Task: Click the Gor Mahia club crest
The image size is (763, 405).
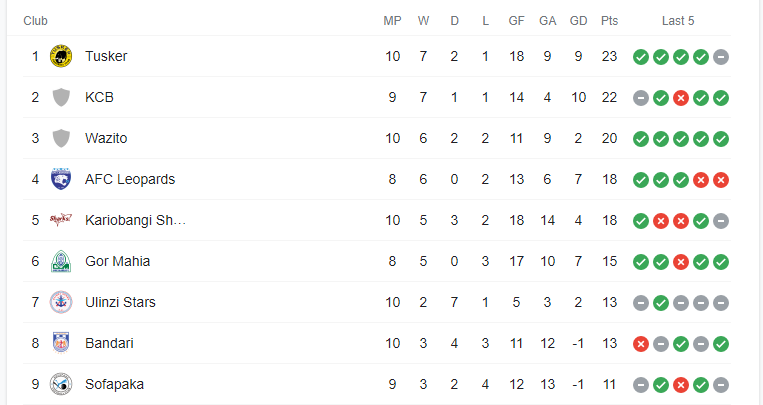Action: [61, 261]
